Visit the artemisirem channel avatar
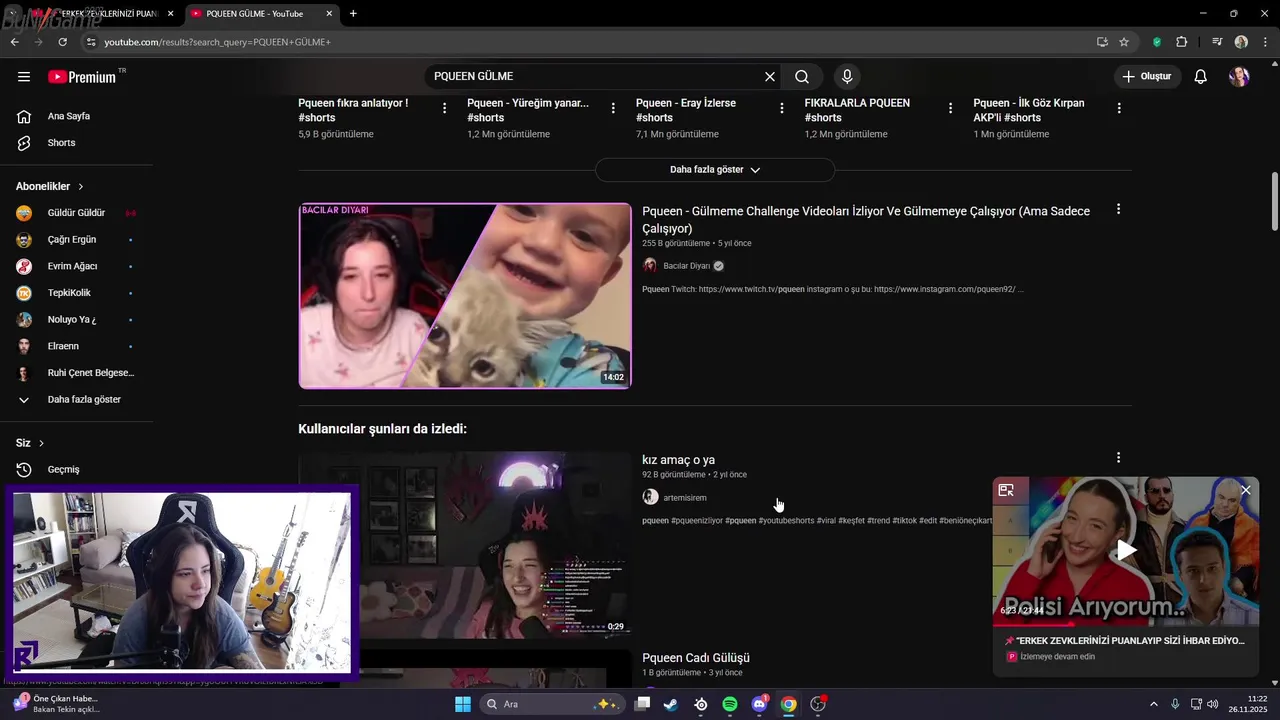 tap(650, 497)
